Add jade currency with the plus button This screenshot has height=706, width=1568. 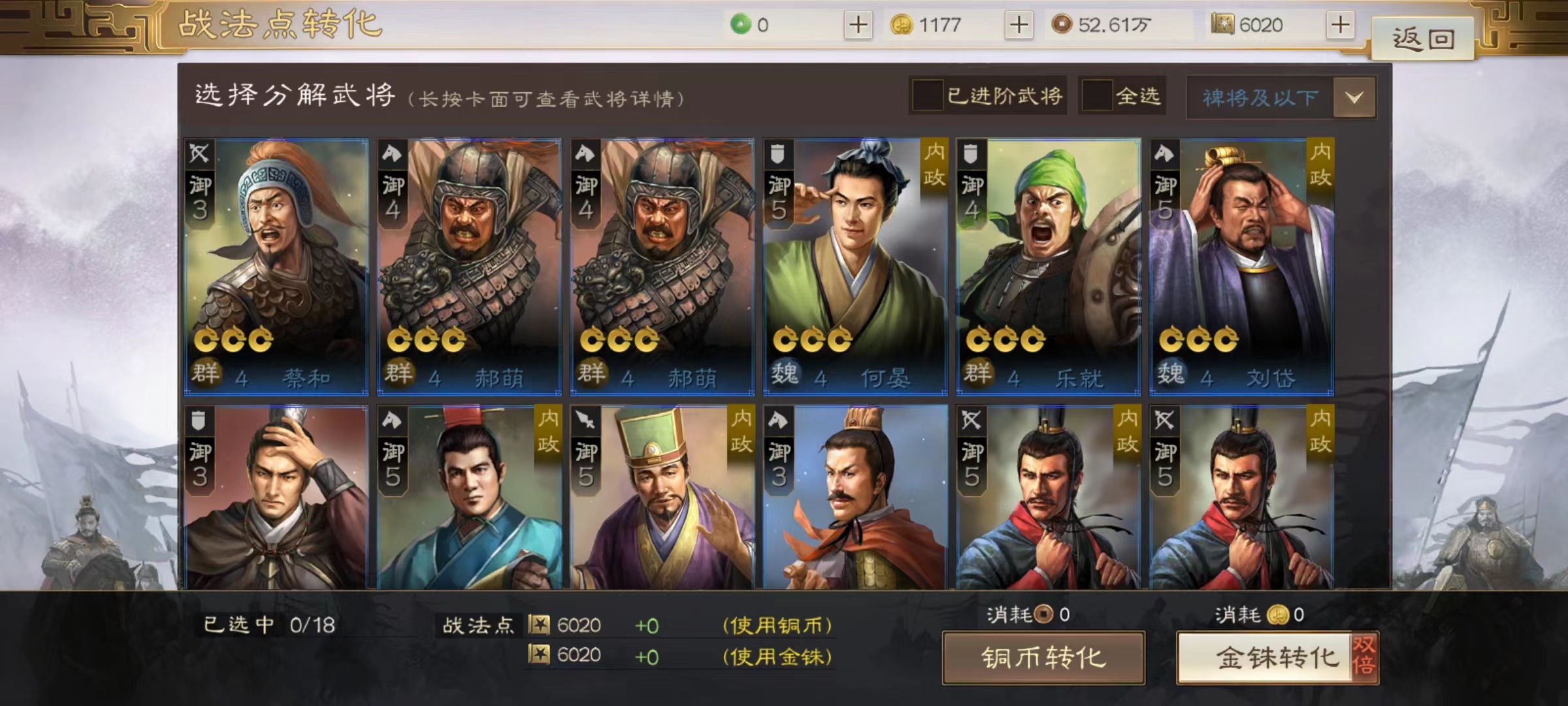tap(858, 25)
